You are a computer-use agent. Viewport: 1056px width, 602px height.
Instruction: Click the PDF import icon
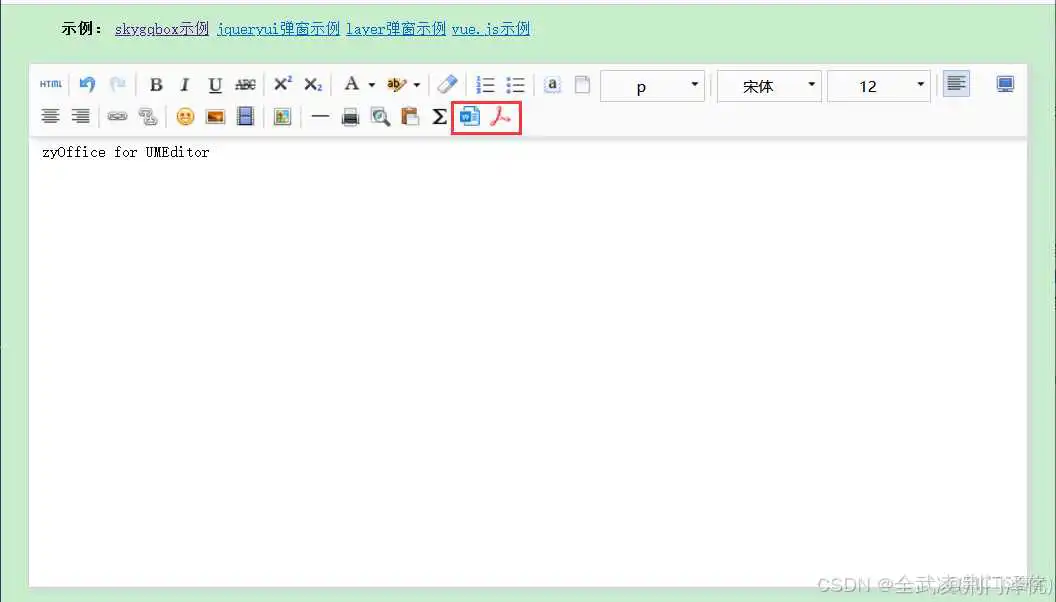[x=500, y=117]
